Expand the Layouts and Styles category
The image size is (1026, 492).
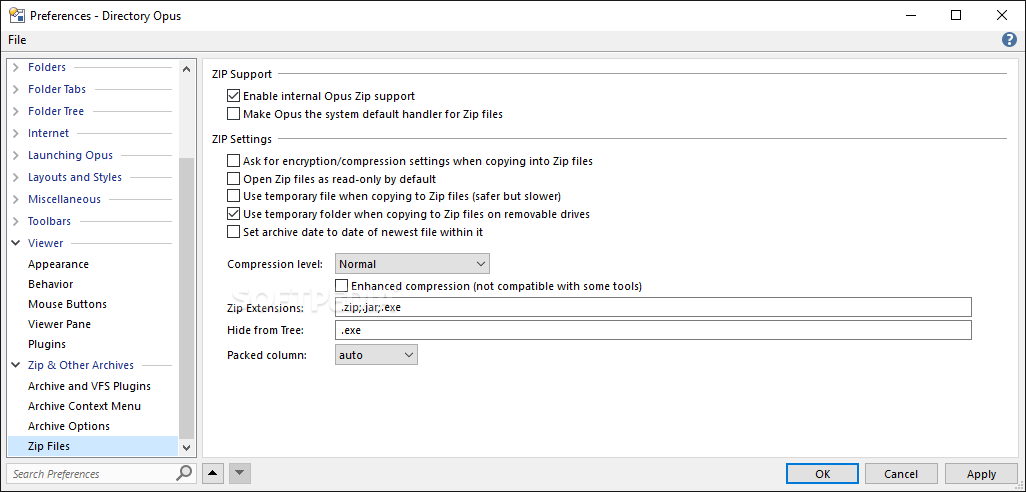coord(16,177)
